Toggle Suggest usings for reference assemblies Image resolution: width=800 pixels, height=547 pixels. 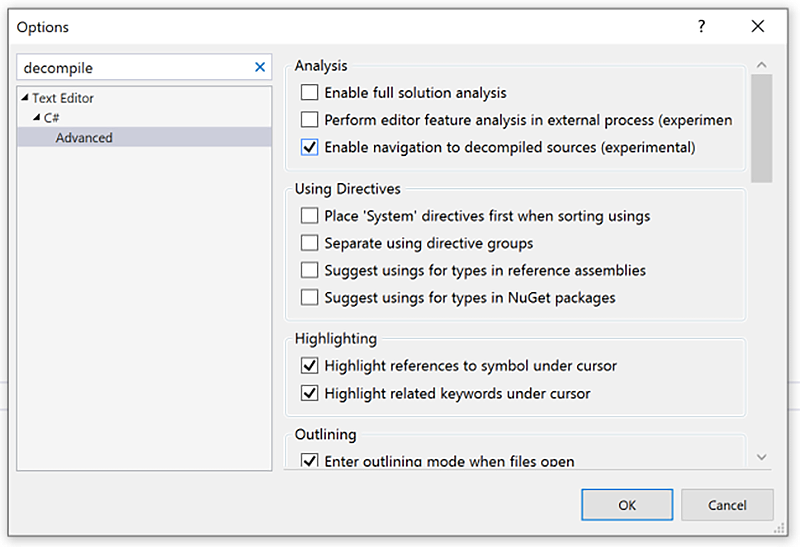[x=310, y=270]
